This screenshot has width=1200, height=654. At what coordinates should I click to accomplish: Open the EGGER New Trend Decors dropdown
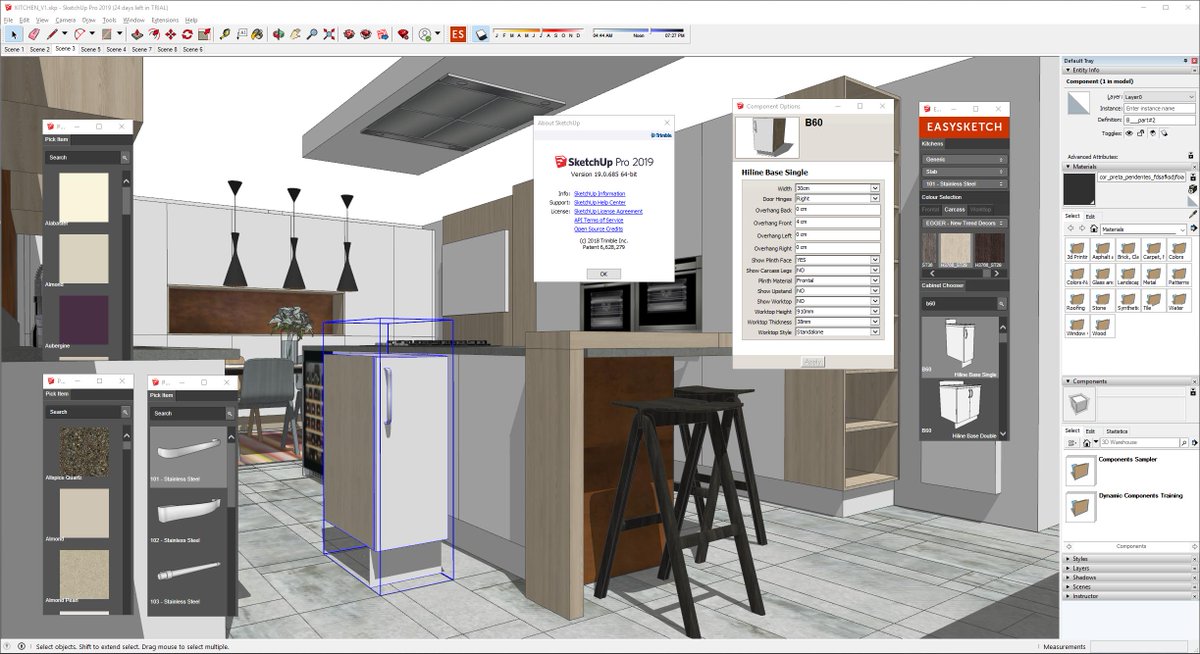point(964,223)
